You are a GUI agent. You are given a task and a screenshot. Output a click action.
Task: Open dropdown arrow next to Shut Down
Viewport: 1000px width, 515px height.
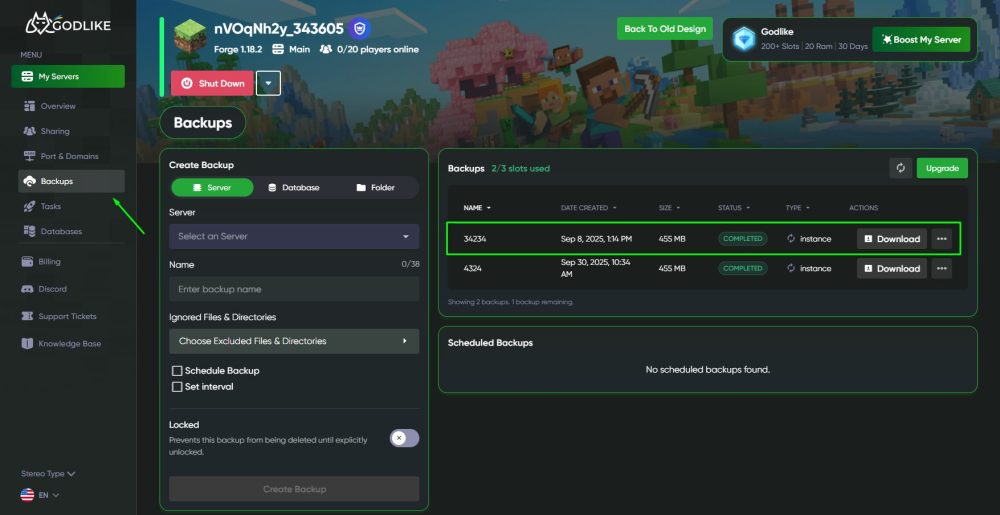[268, 83]
